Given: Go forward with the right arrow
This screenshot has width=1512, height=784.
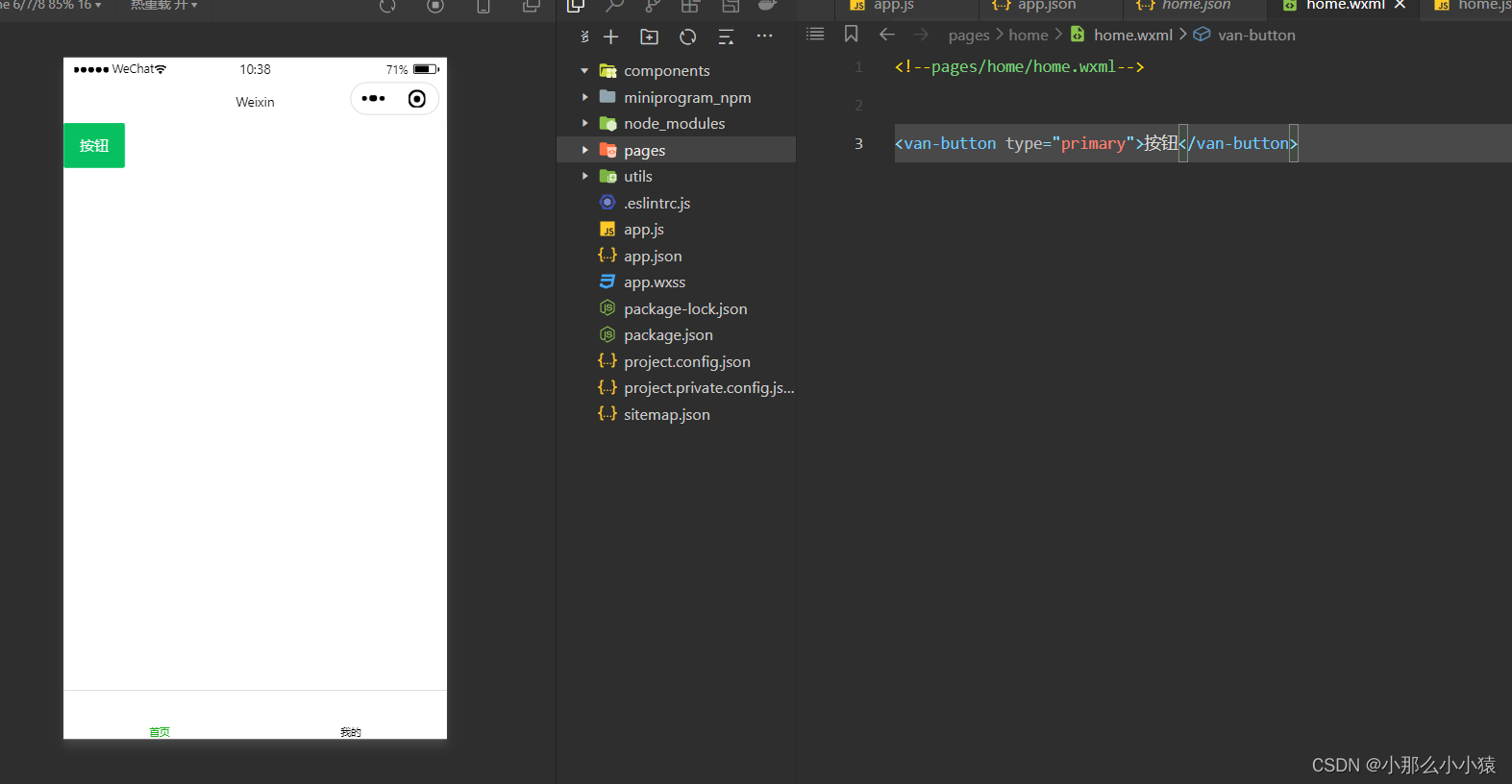Looking at the screenshot, I should (x=921, y=35).
